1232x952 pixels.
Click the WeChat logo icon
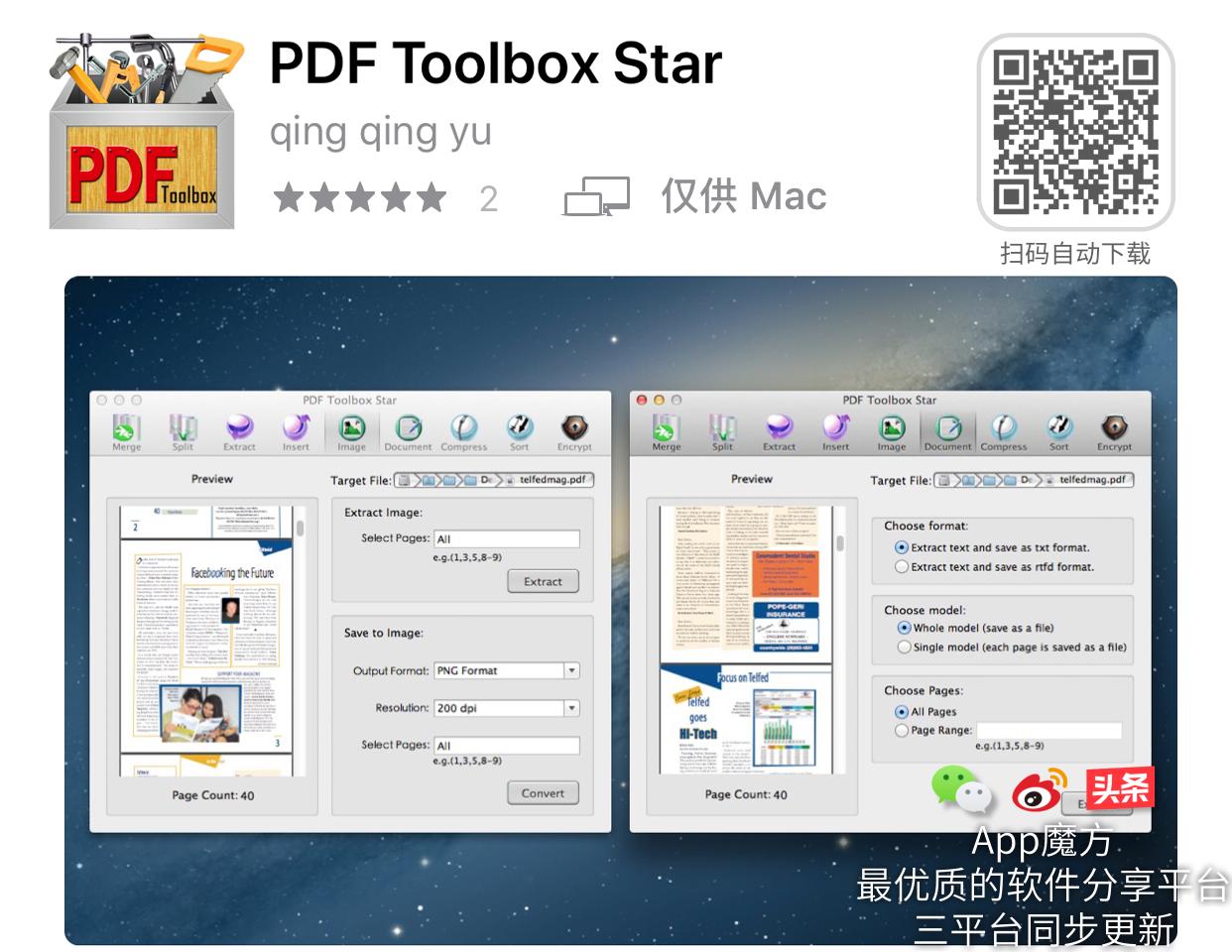click(961, 789)
